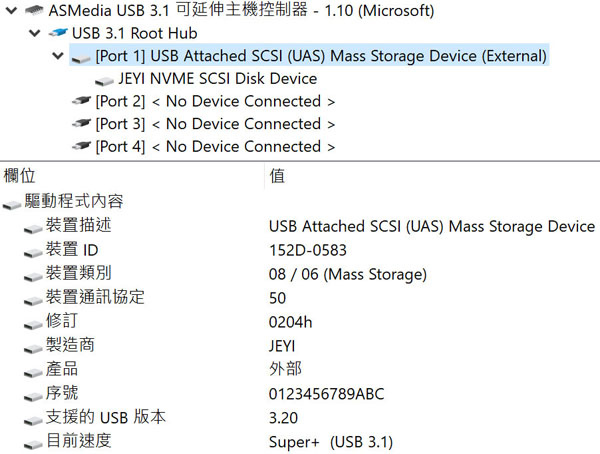Select Port 2 No Device Connected entry
600x454 pixels.
click(215, 101)
